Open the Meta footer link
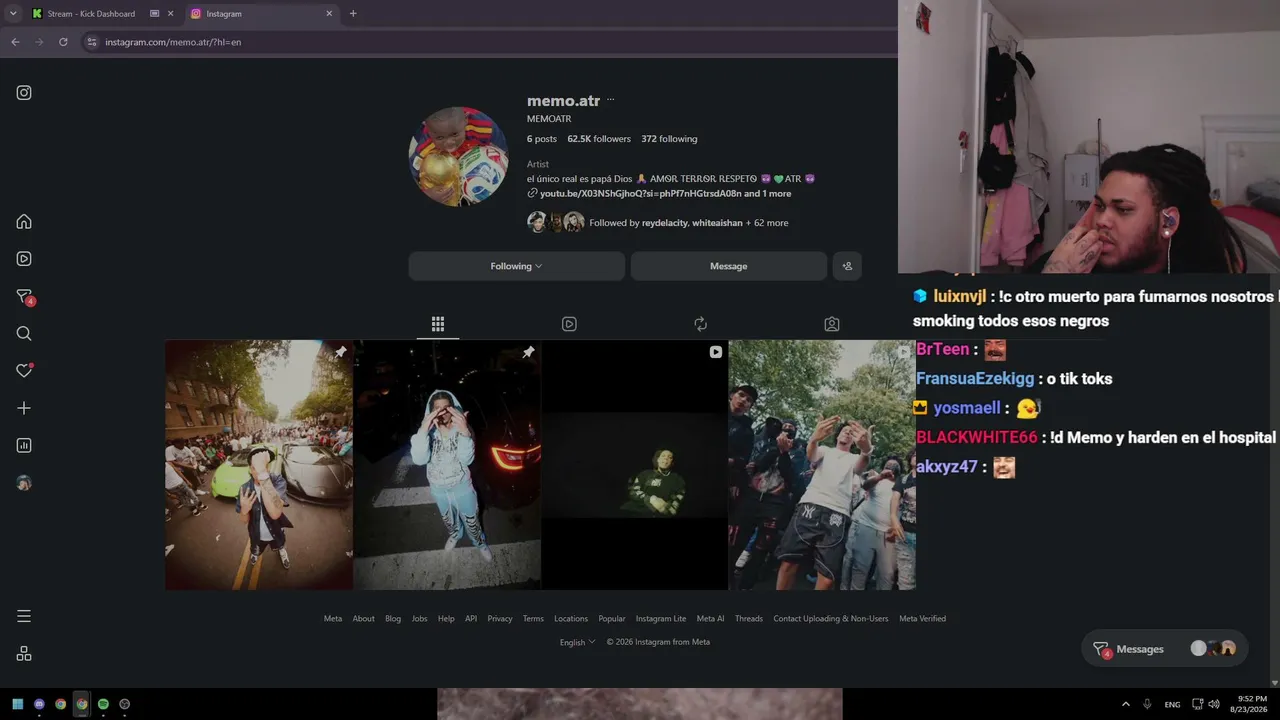 [x=333, y=619]
